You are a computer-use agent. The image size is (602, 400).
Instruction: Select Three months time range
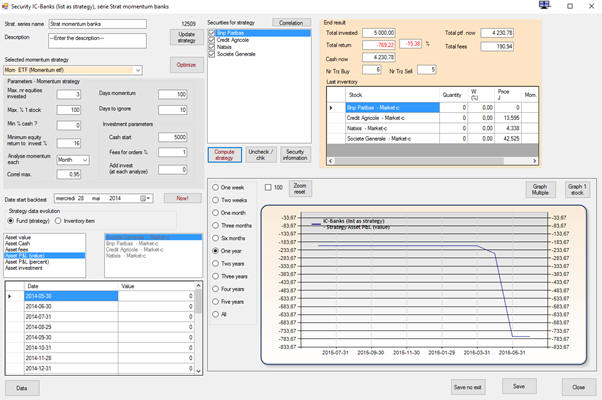215,225
